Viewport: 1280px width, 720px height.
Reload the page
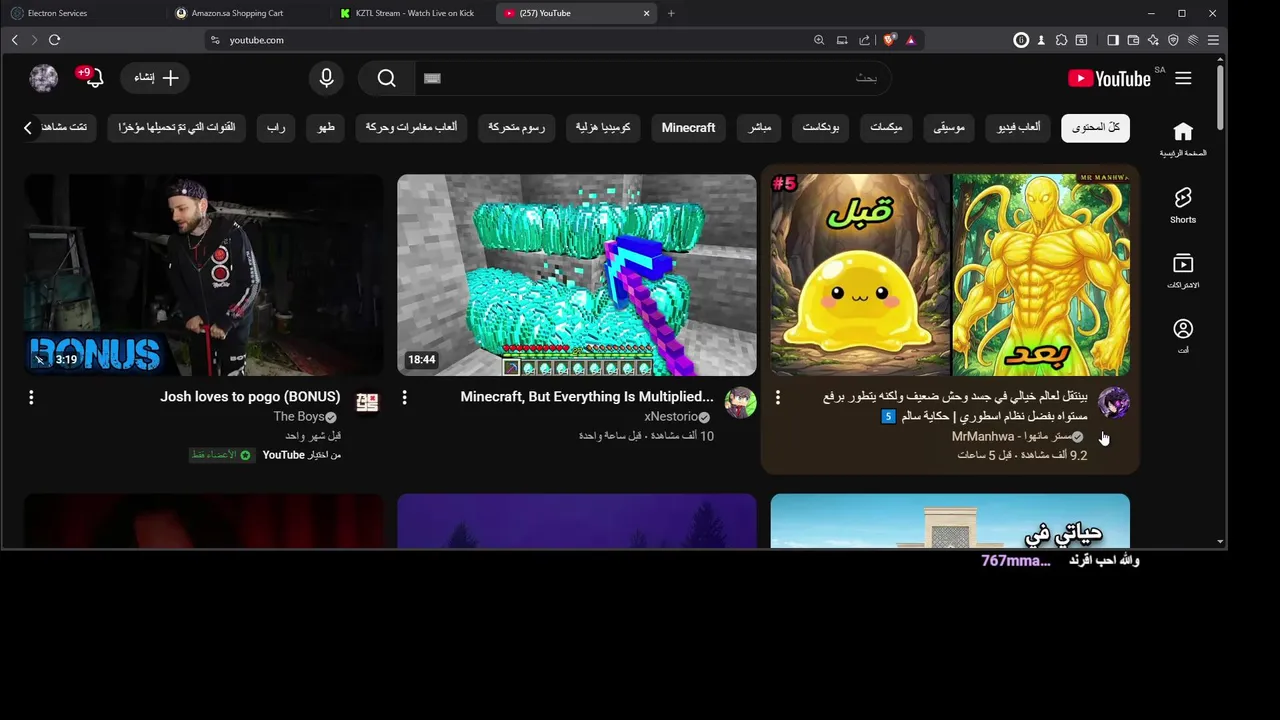(54, 40)
